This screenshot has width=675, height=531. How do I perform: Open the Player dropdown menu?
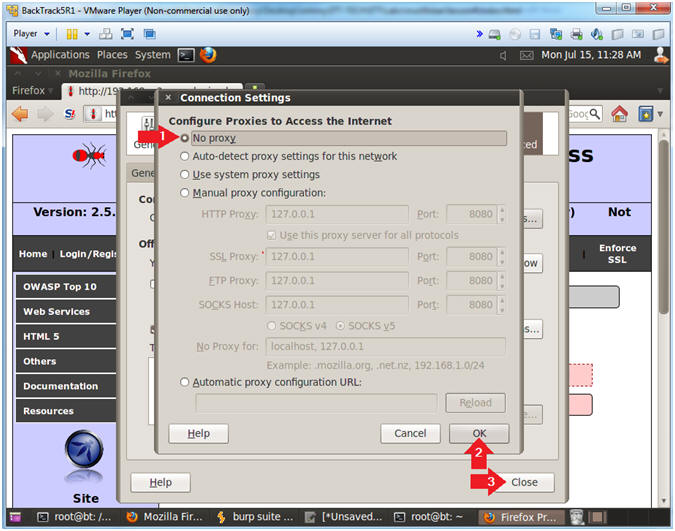[x=31, y=34]
